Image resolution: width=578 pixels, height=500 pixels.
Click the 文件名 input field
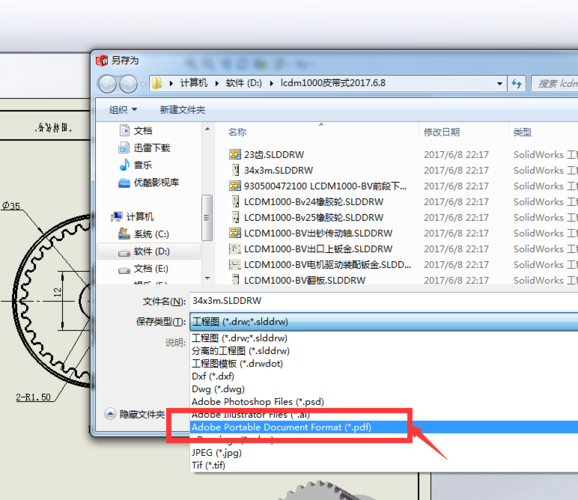383,301
